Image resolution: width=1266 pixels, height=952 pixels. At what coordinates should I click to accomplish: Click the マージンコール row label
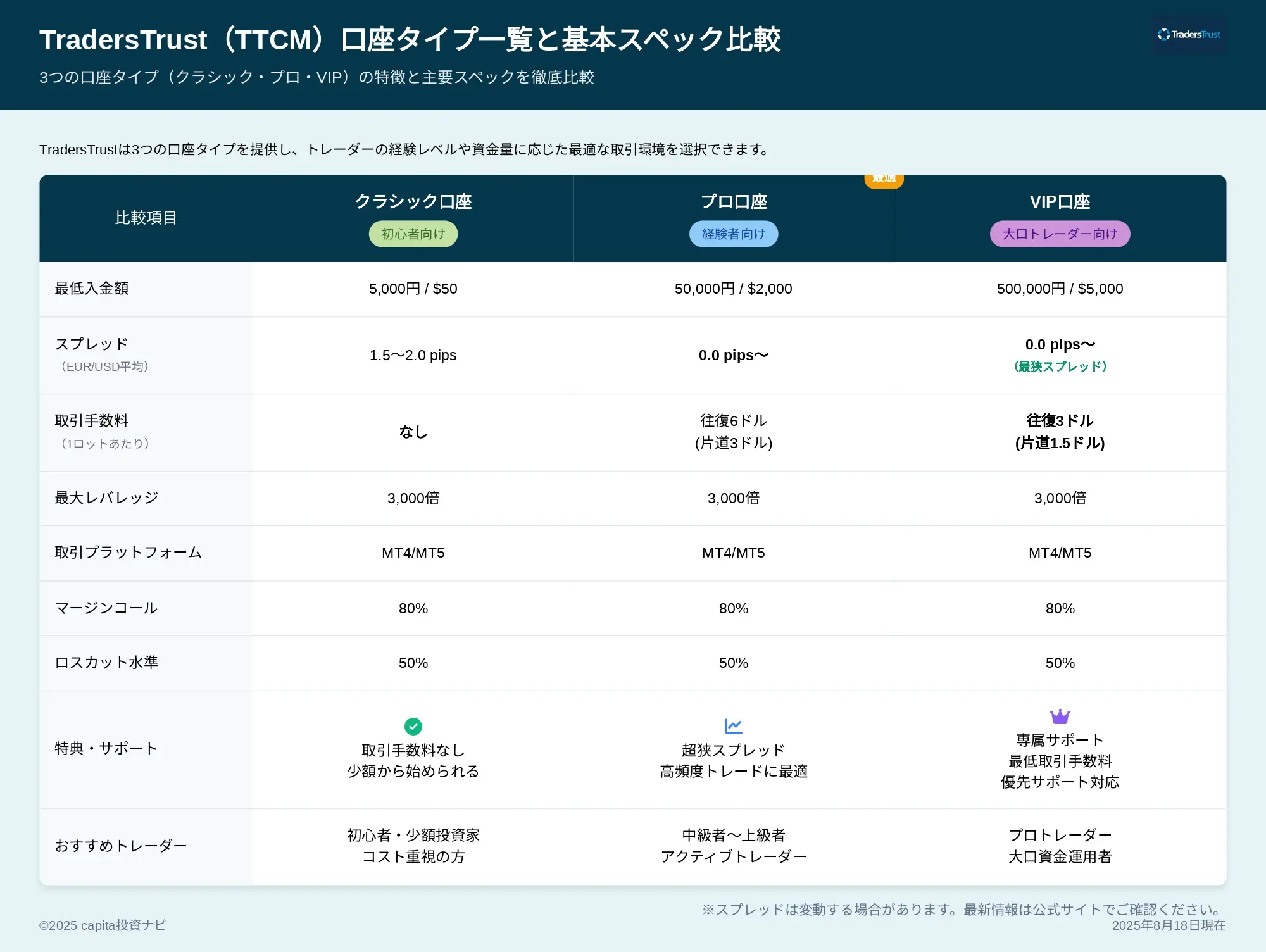tap(106, 608)
